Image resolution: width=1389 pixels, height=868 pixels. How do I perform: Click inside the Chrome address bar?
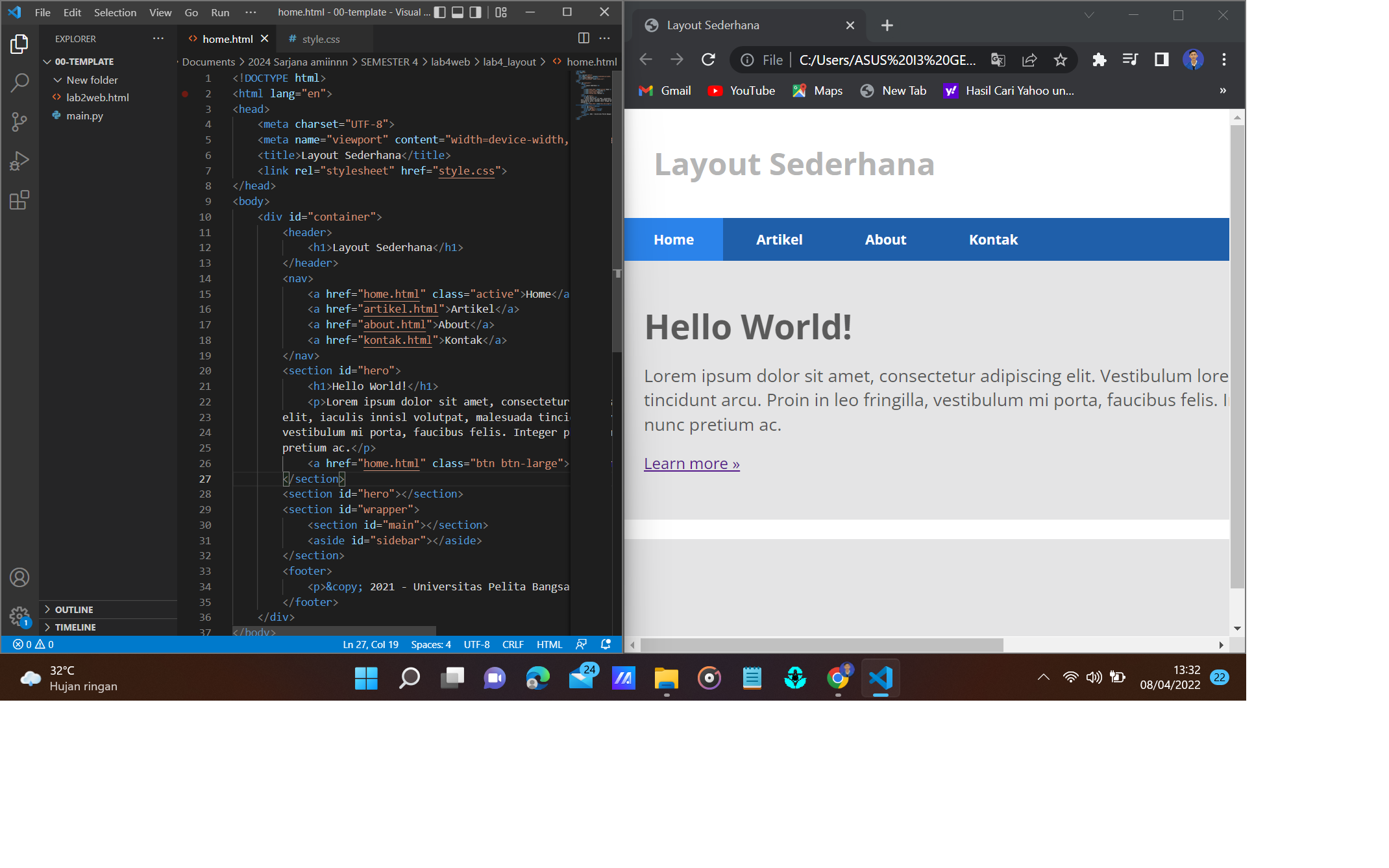click(876, 60)
